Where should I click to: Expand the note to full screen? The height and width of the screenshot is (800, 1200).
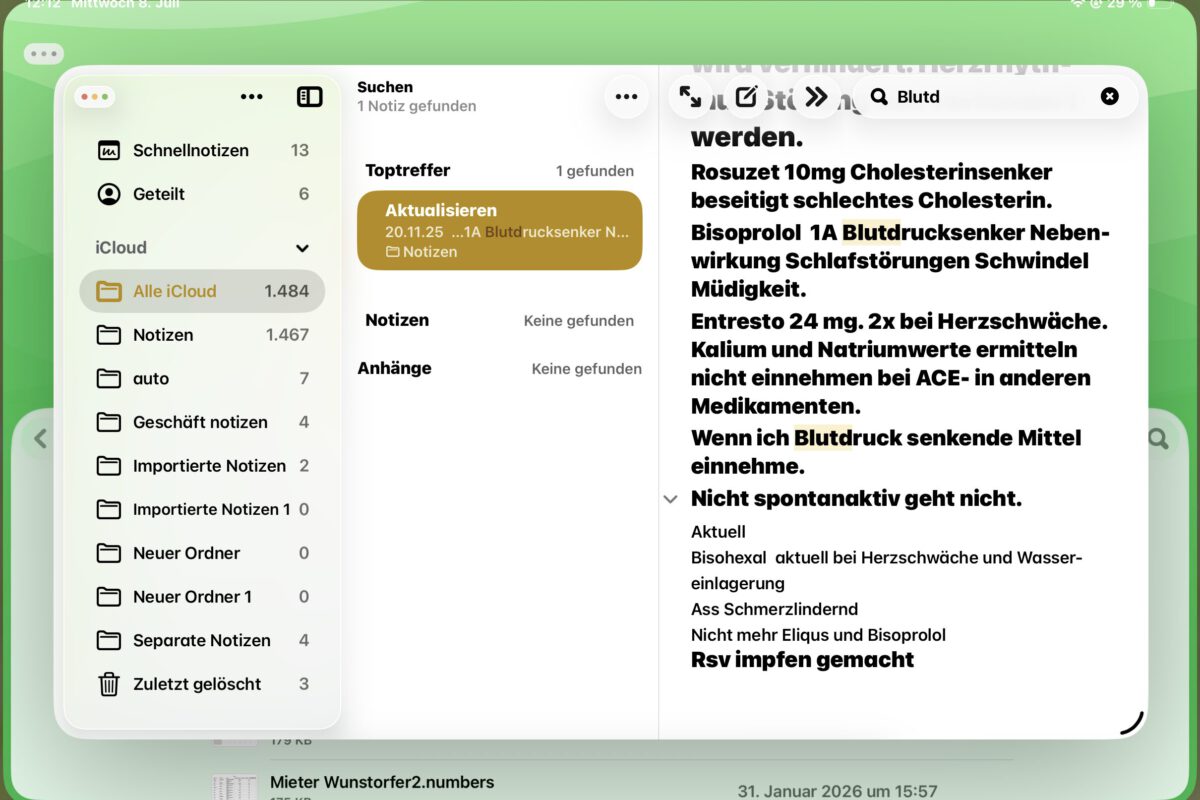(x=690, y=96)
